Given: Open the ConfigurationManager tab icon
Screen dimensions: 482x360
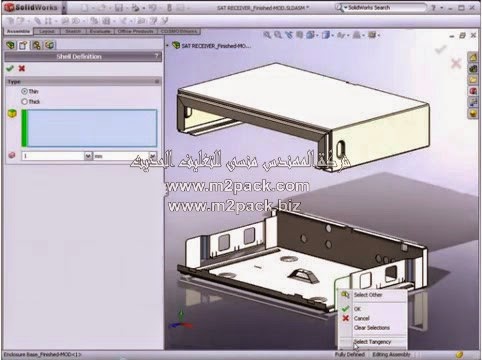Looking at the screenshot, I should (x=36, y=45).
